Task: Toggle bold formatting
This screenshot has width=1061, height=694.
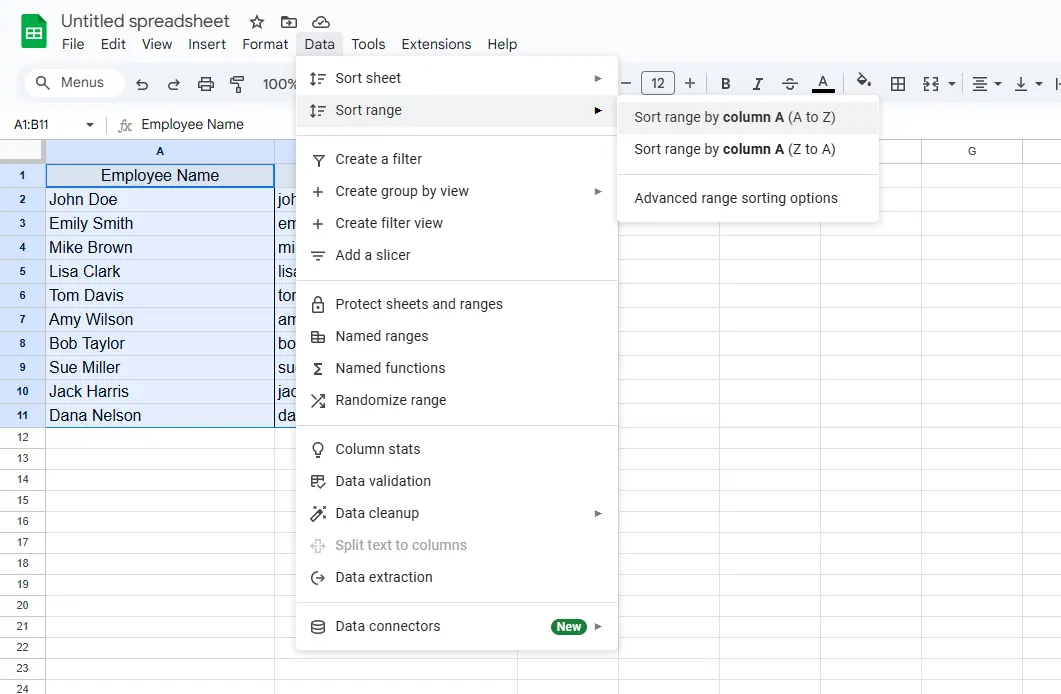Action: 726,84
